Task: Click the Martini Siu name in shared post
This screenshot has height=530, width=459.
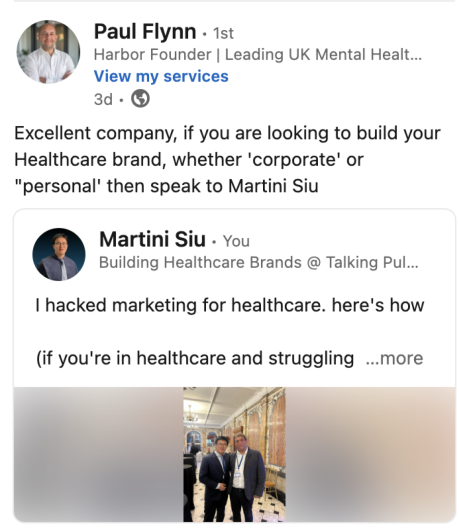Action: pos(152,239)
